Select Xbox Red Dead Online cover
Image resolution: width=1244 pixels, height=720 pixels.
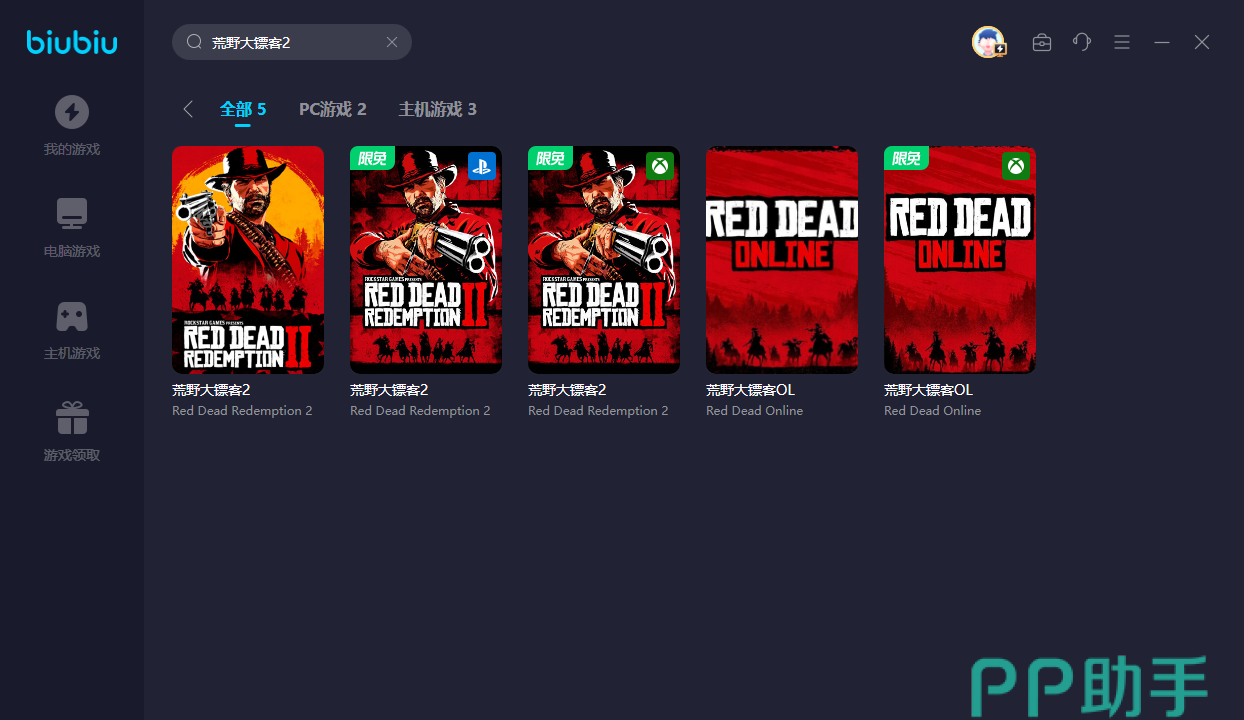(960, 260)
